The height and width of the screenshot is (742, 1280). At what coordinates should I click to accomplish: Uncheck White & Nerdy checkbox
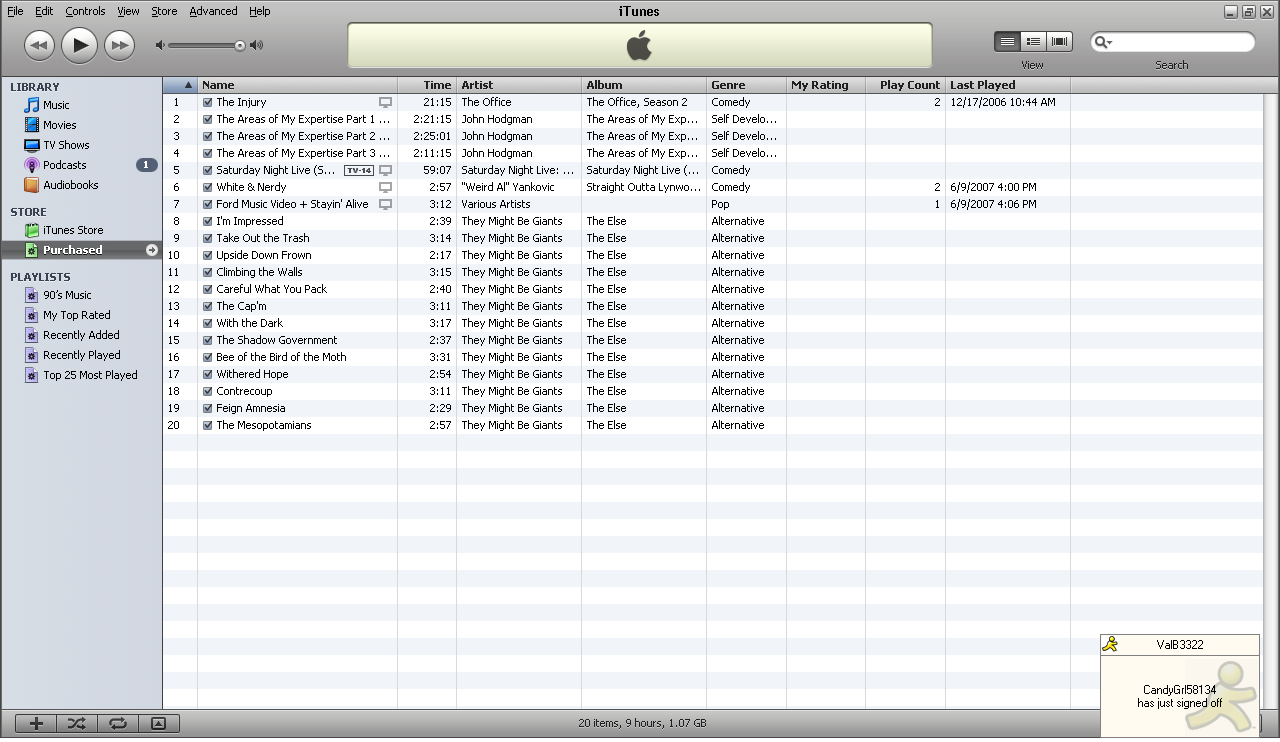click(x=207, y=187)
